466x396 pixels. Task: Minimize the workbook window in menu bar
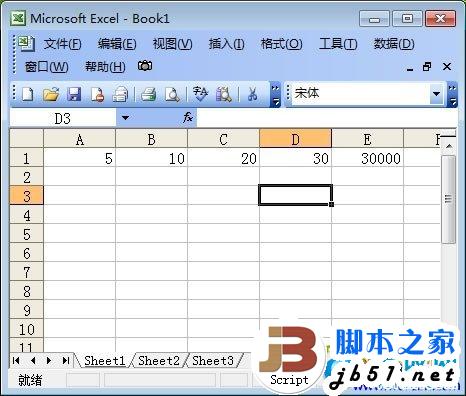tap(410, 68)
